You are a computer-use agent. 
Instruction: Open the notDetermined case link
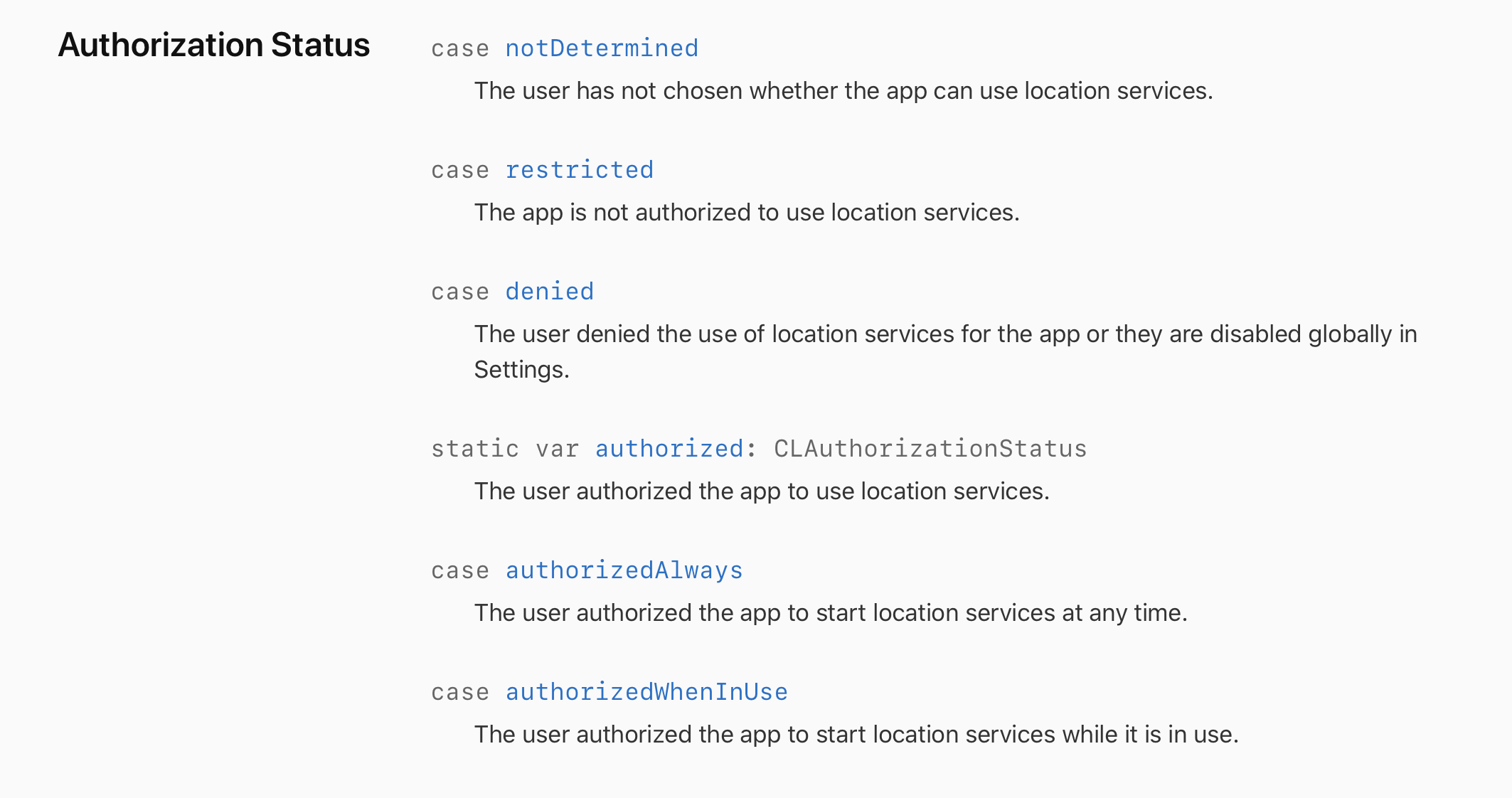tap(602, 48)
